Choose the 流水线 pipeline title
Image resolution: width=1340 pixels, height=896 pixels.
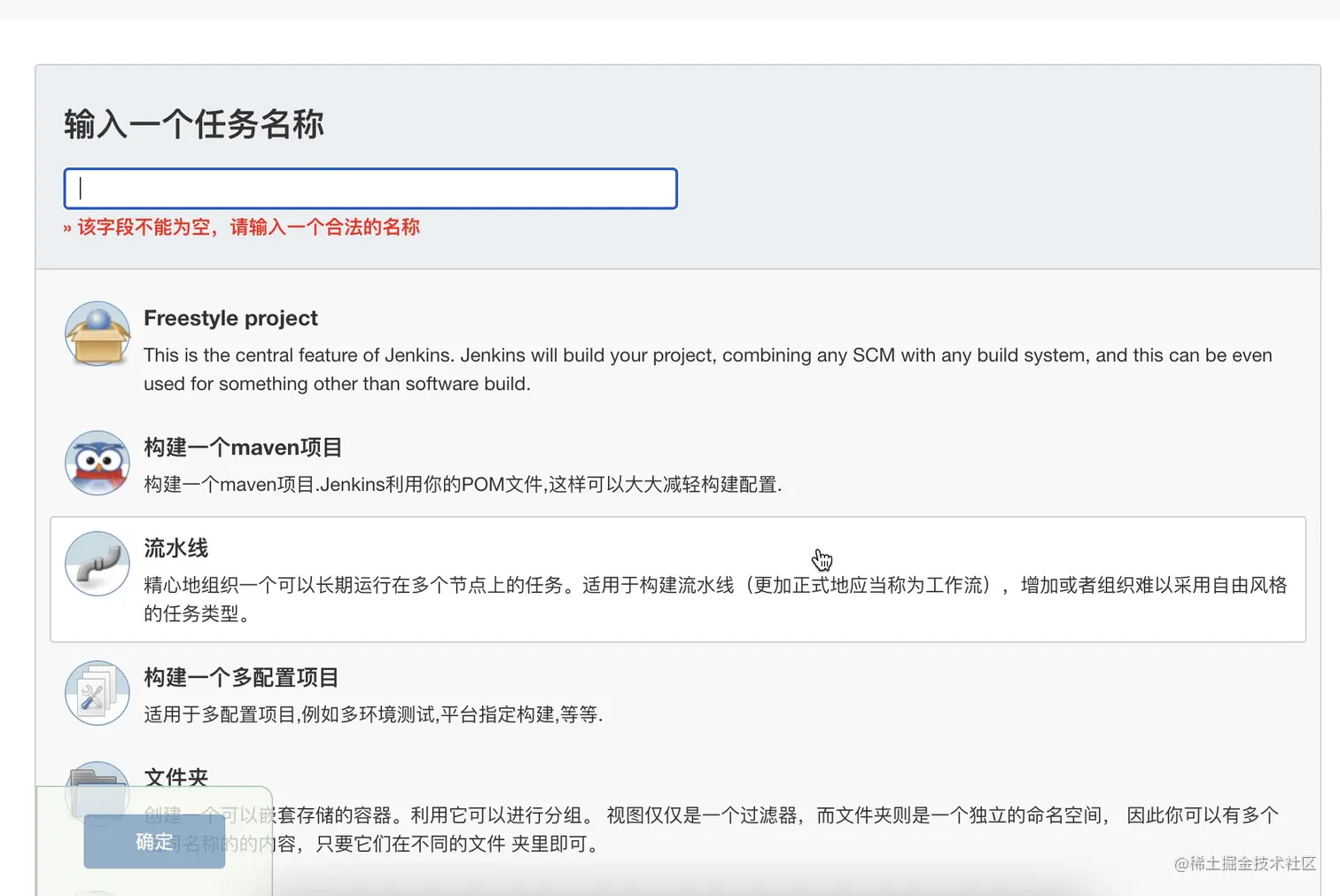coord(176,548)
